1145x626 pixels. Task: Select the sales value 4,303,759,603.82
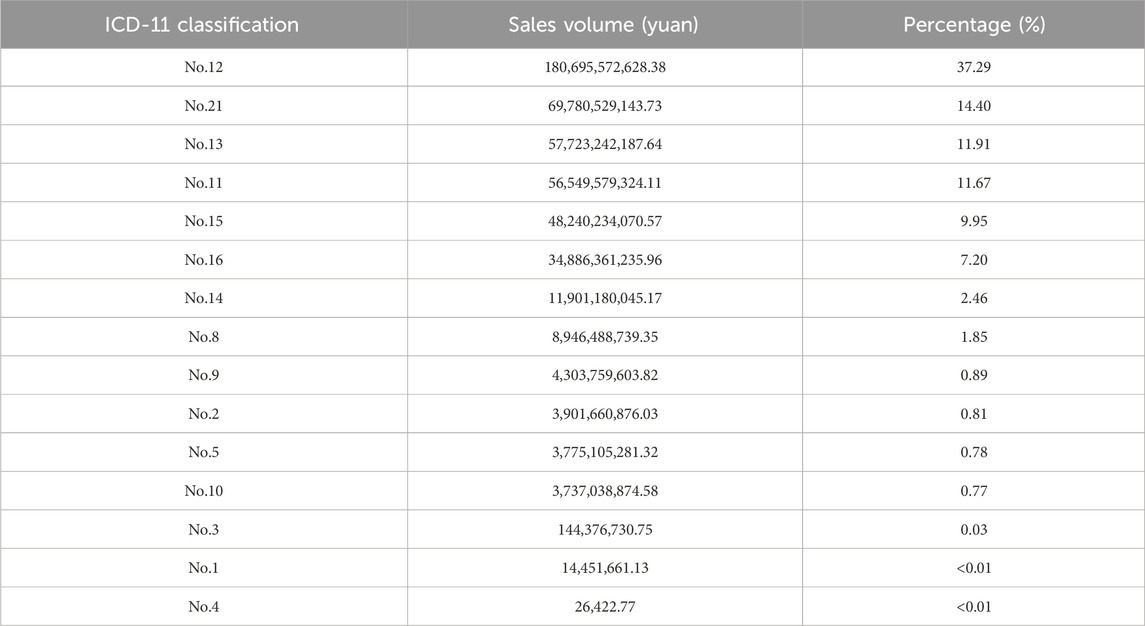605,375
